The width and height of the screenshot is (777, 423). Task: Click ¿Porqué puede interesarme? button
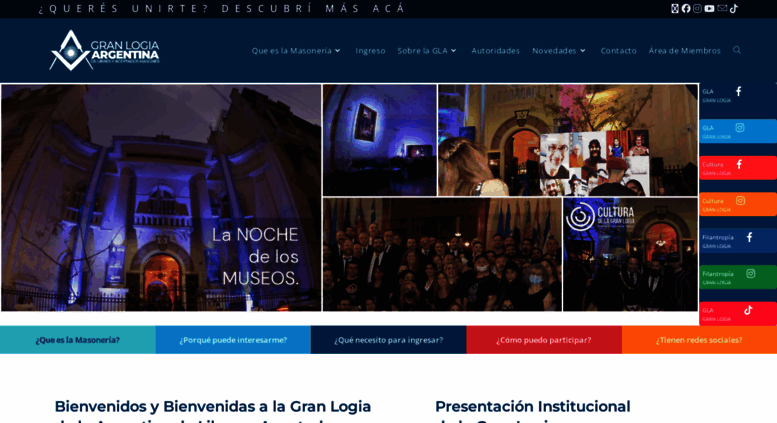tap(233, 340)
